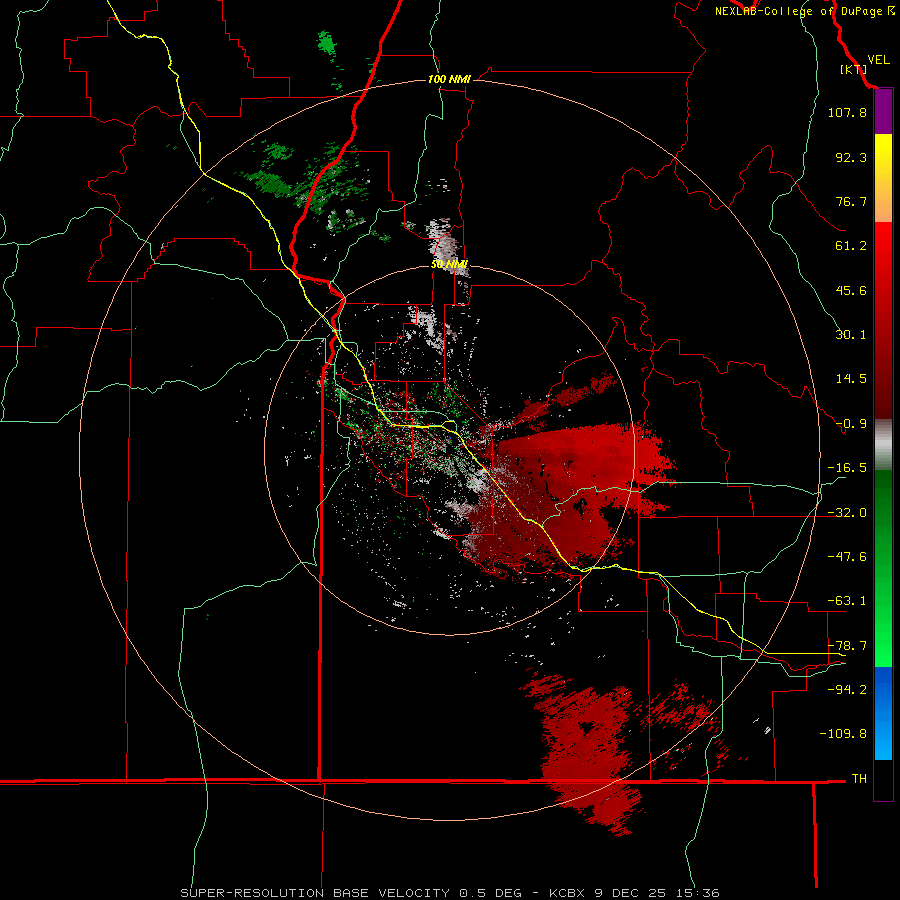This screenshot has height=900, width=900.
Task: Click the 61.2 scale value
Action: [851, 246]
